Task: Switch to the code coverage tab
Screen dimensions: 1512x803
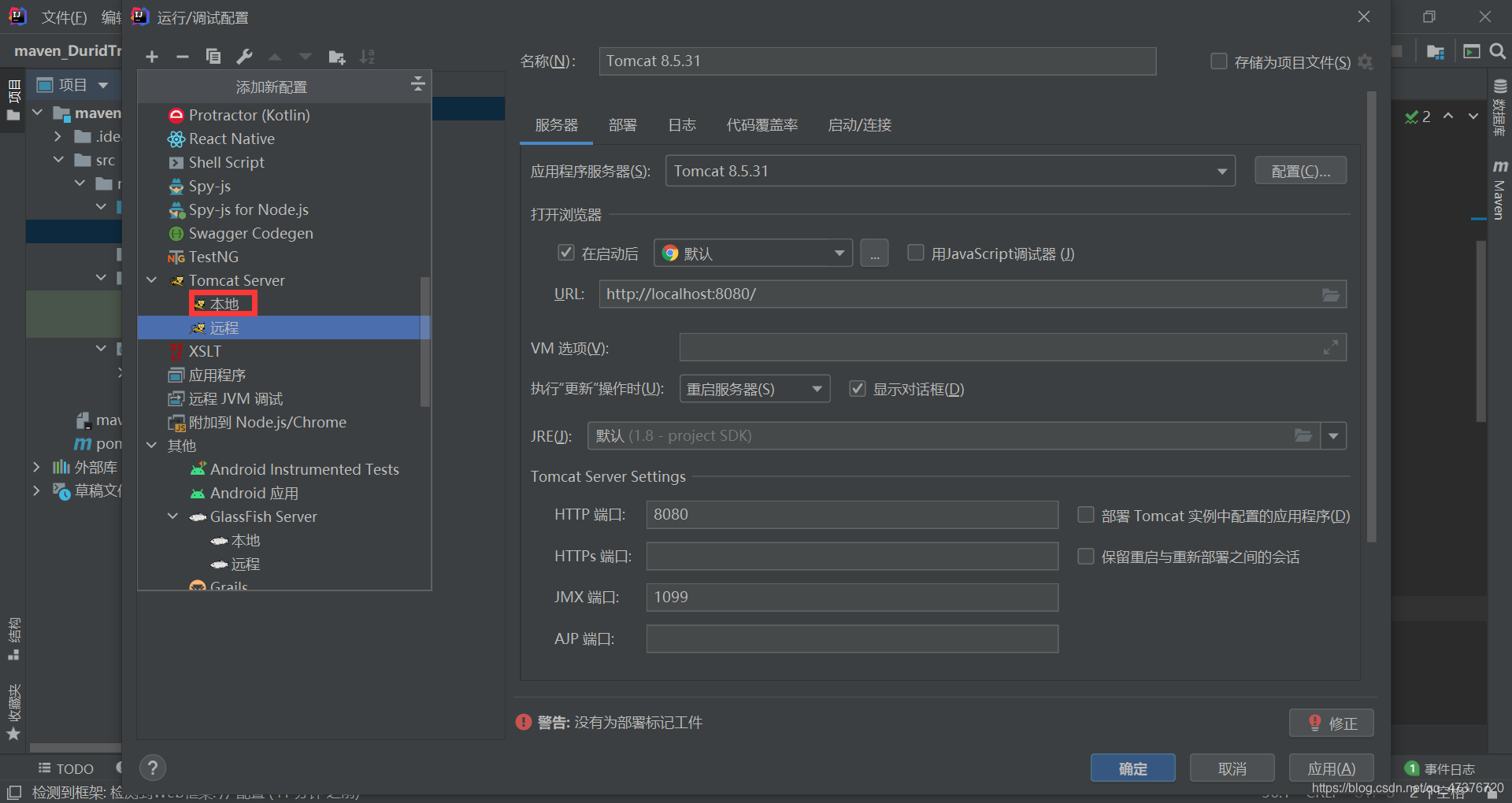Action: pos(762,125)
